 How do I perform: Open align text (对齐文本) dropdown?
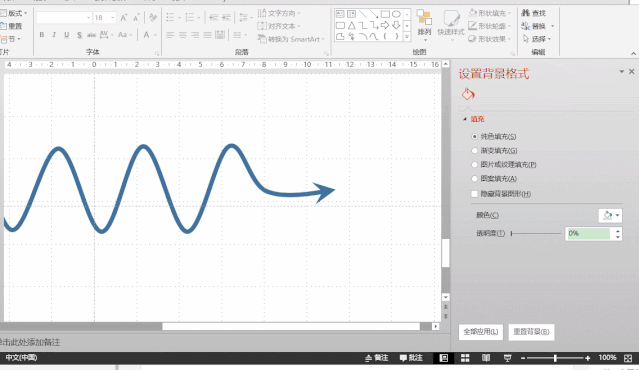pos(279,26)
